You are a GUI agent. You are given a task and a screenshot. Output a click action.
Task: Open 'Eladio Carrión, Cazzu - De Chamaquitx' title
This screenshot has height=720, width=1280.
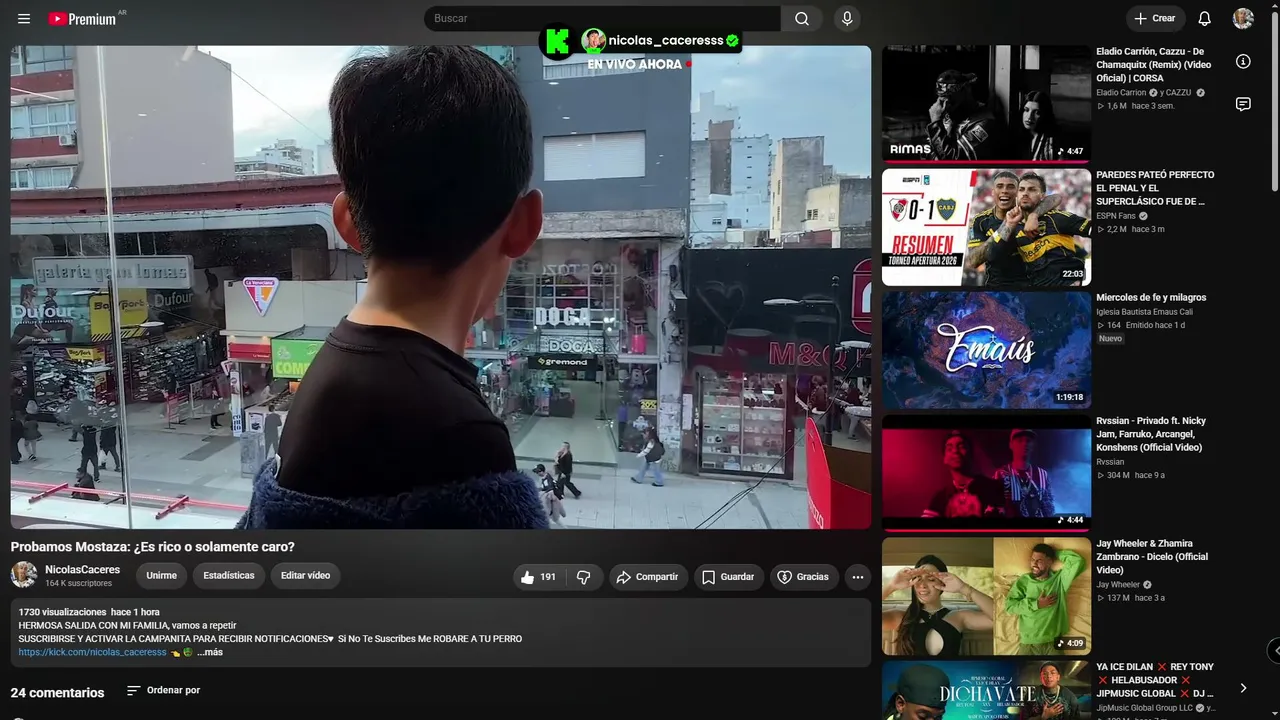(1154, 64)
